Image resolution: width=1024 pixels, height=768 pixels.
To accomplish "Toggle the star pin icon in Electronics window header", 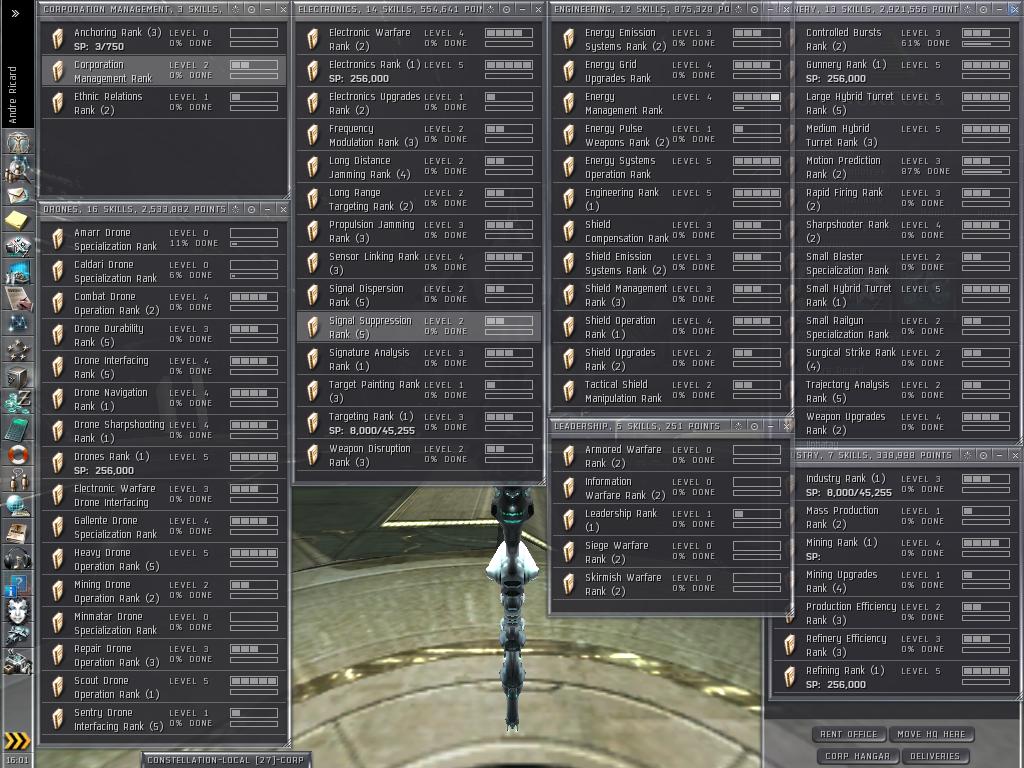I will (x=490, y=9).
